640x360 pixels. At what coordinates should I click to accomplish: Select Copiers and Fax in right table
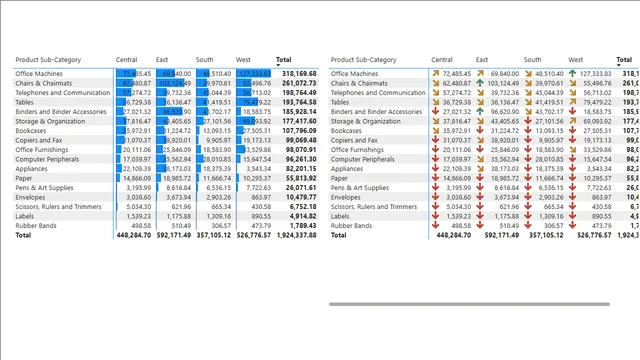pyautogui.click(x=354, y=140)
